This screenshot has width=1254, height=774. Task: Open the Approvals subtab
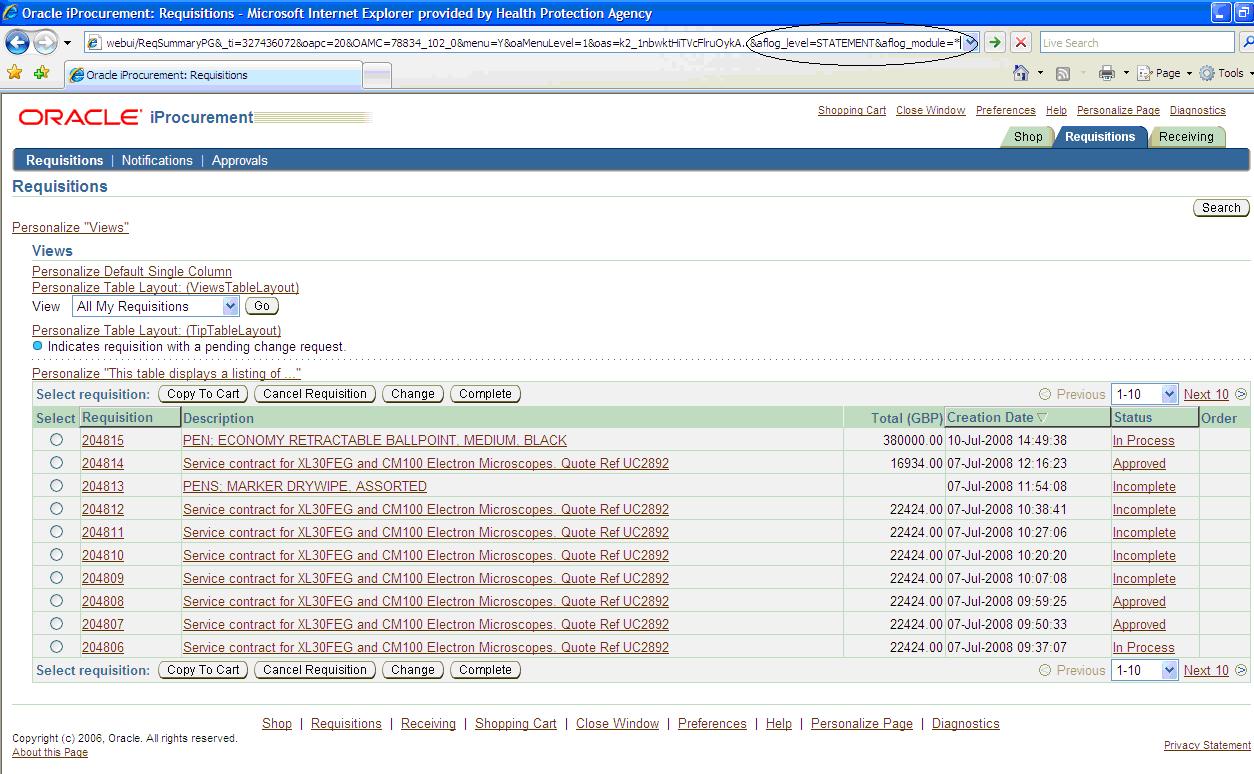240,160
